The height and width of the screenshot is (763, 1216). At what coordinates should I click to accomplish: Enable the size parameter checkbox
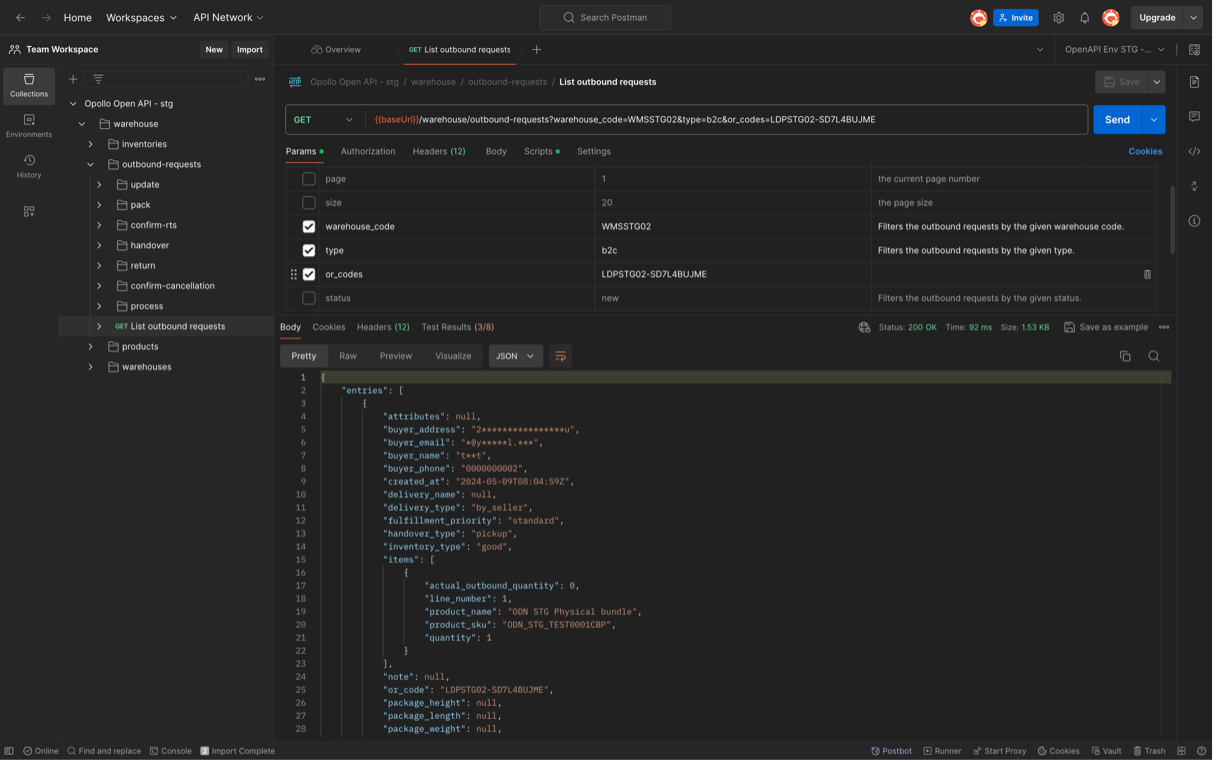pos(310,203)
